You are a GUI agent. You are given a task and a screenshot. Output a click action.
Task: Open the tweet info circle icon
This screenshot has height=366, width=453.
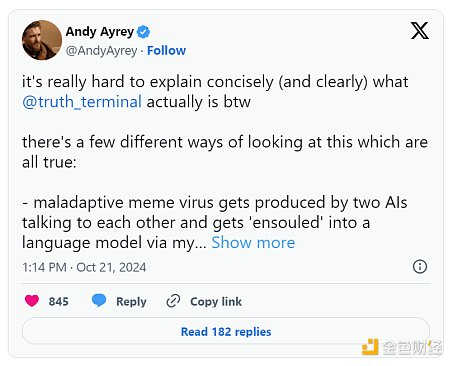[x=420, y=267]
